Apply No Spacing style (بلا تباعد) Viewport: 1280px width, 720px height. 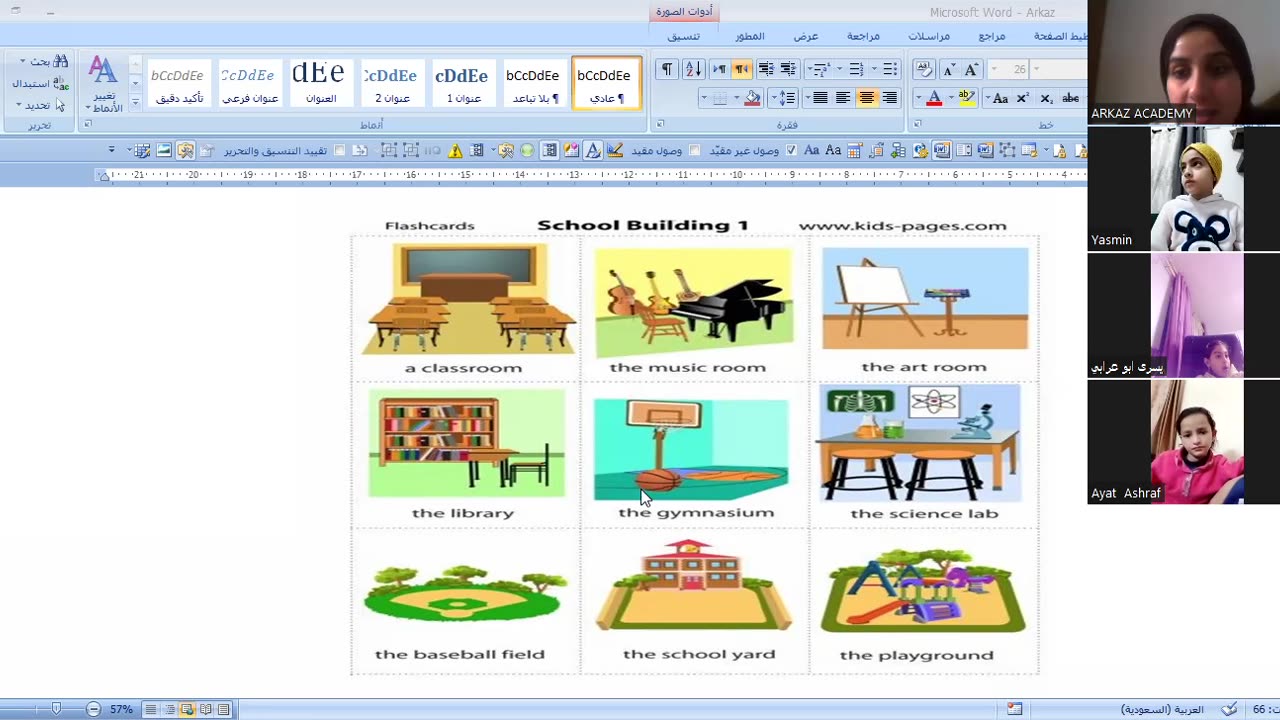(x=533, y=82)
